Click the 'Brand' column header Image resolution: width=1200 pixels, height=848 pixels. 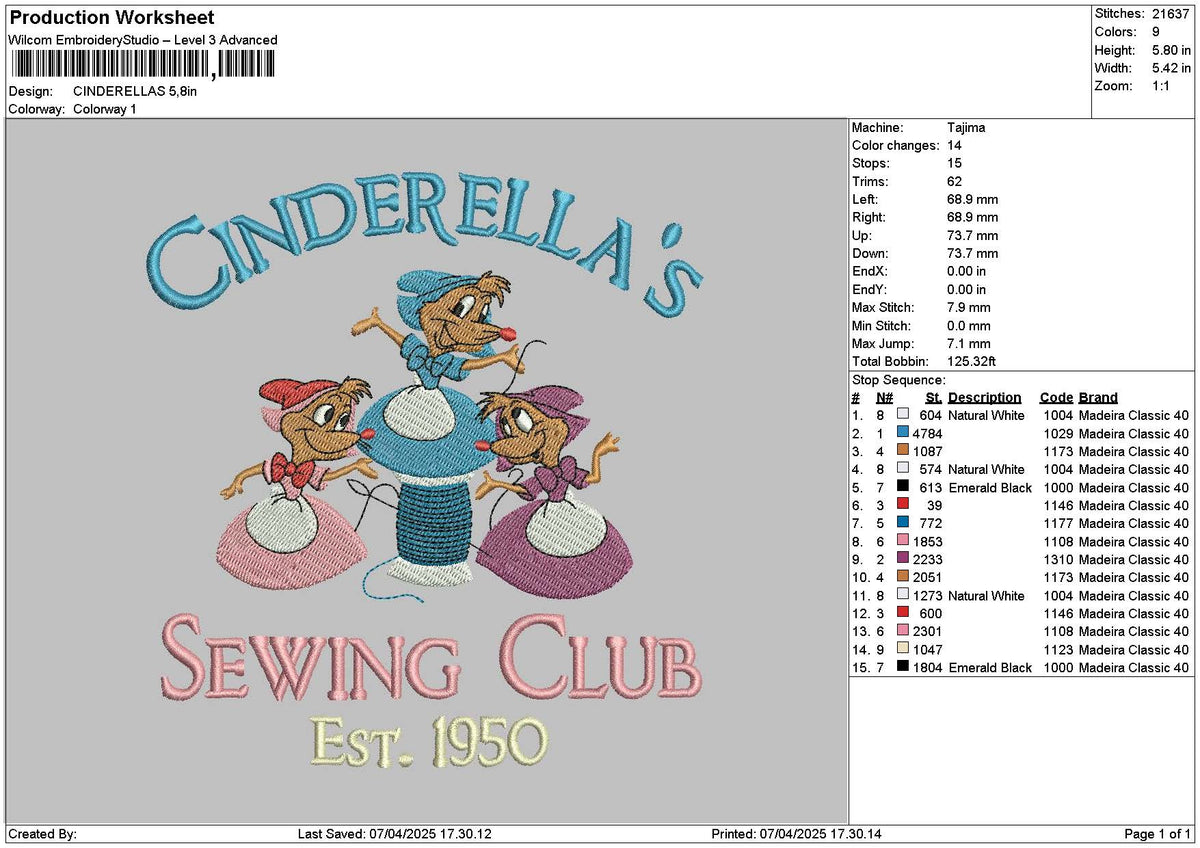[x=1098, y=398]
